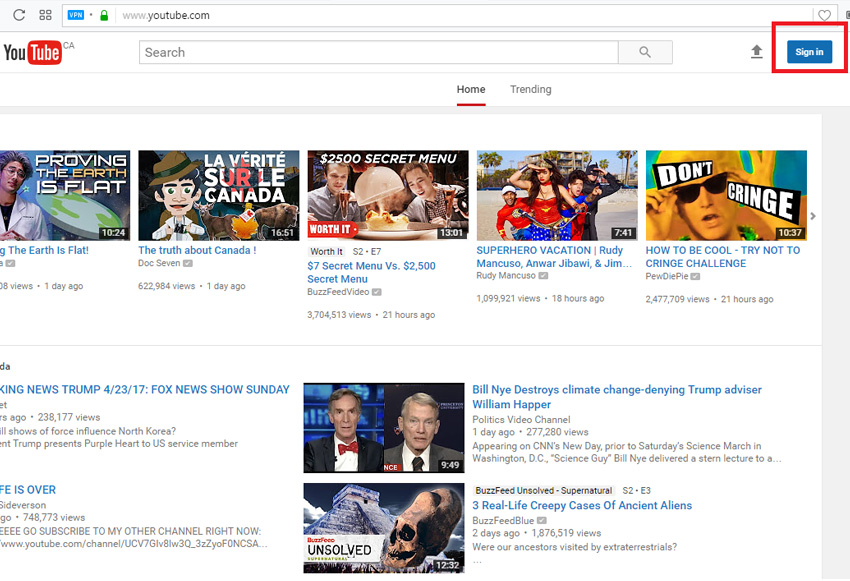Open the Bill Nye video thumbnail
The height and width of the screenshot is (581, 850).
384,428
